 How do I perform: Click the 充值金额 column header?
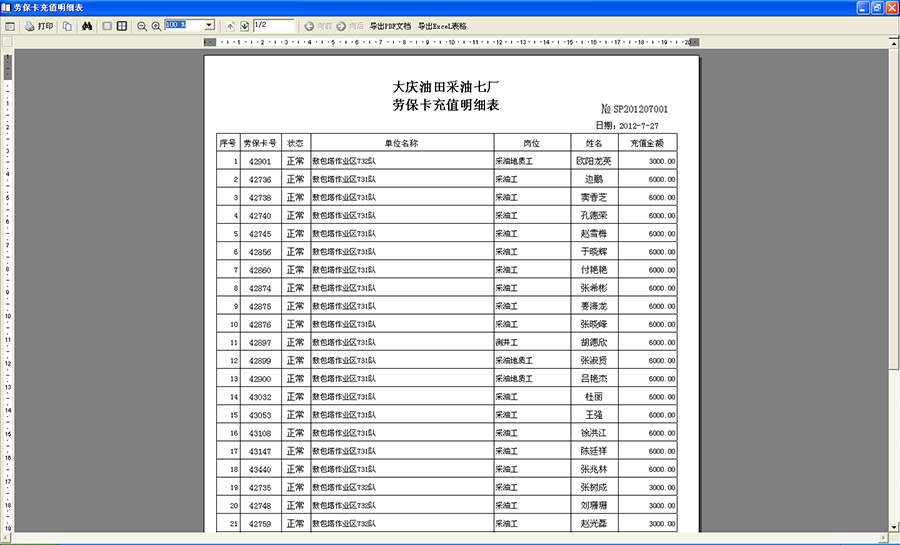647,143
